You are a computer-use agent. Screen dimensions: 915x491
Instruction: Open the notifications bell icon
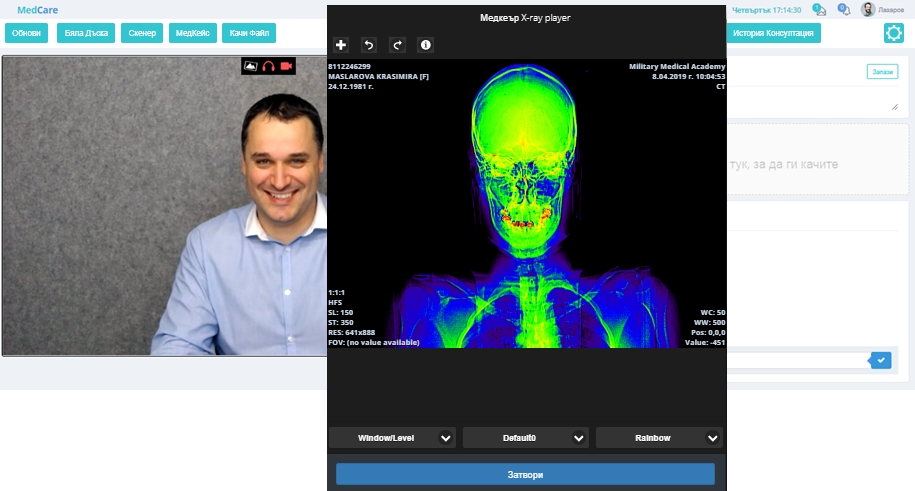pos(844,10)
